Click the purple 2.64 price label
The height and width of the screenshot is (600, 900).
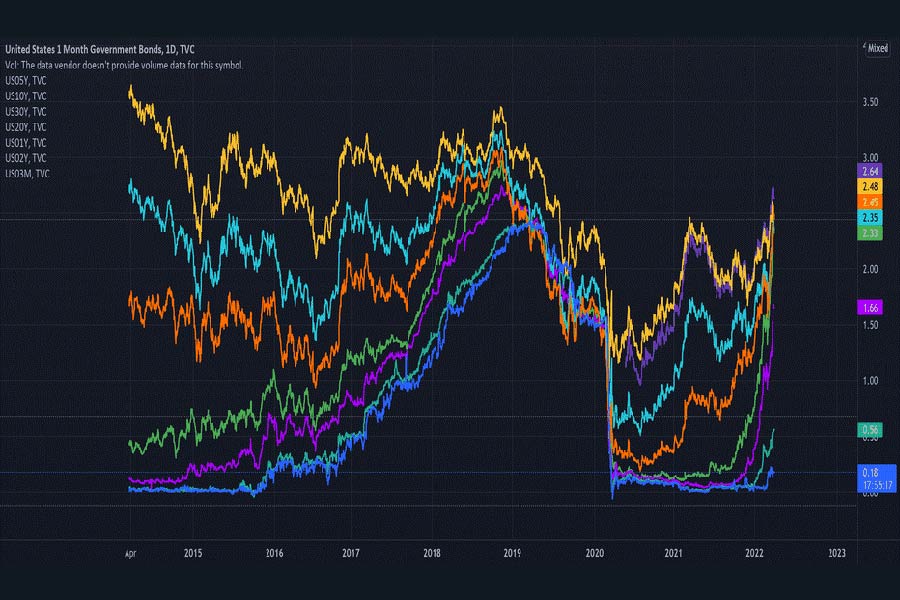tap(870, 171)
